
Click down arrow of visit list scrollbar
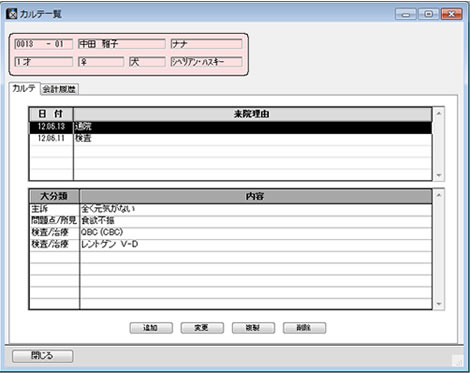pos(439,175)
